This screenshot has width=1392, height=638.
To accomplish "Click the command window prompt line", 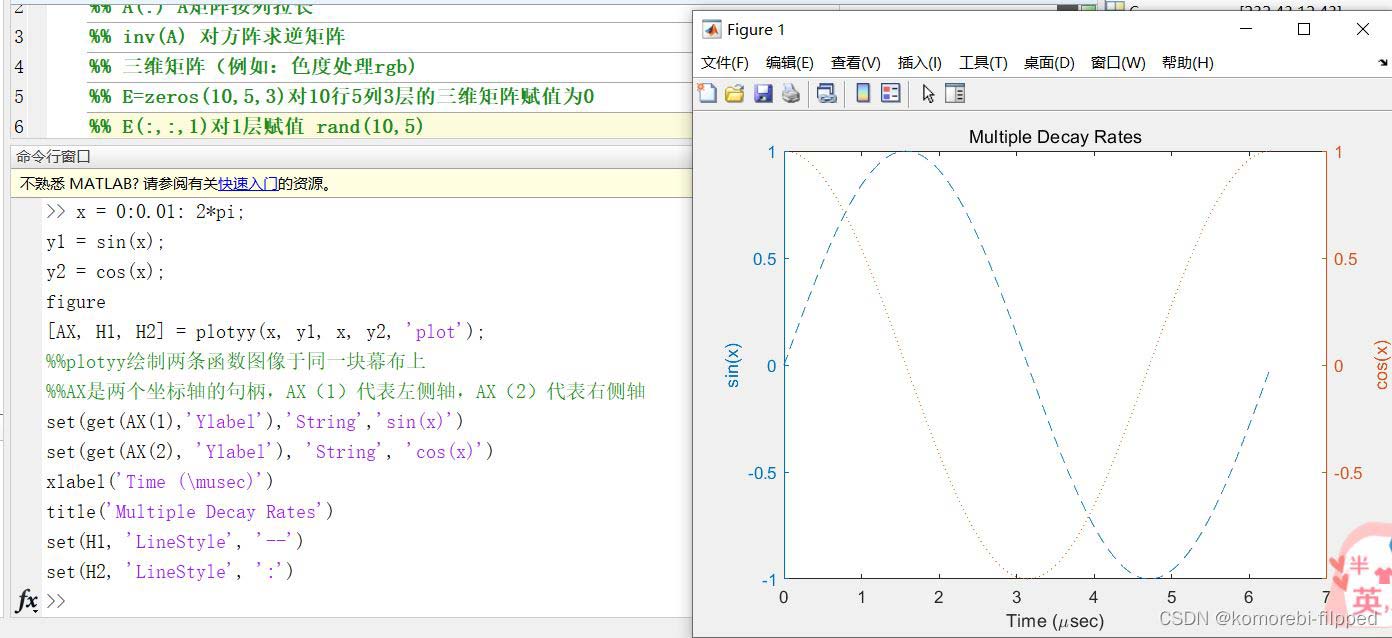I will [300, 601].
